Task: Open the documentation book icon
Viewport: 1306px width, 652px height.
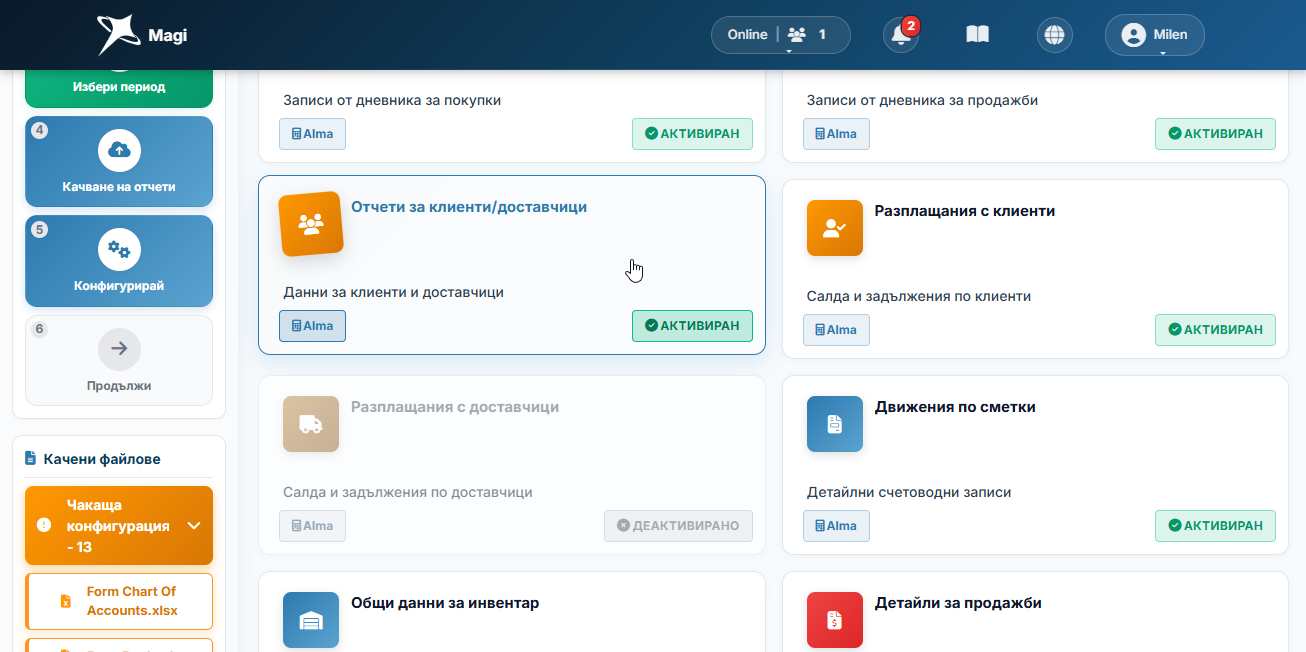Action: (x=977, y=35)
